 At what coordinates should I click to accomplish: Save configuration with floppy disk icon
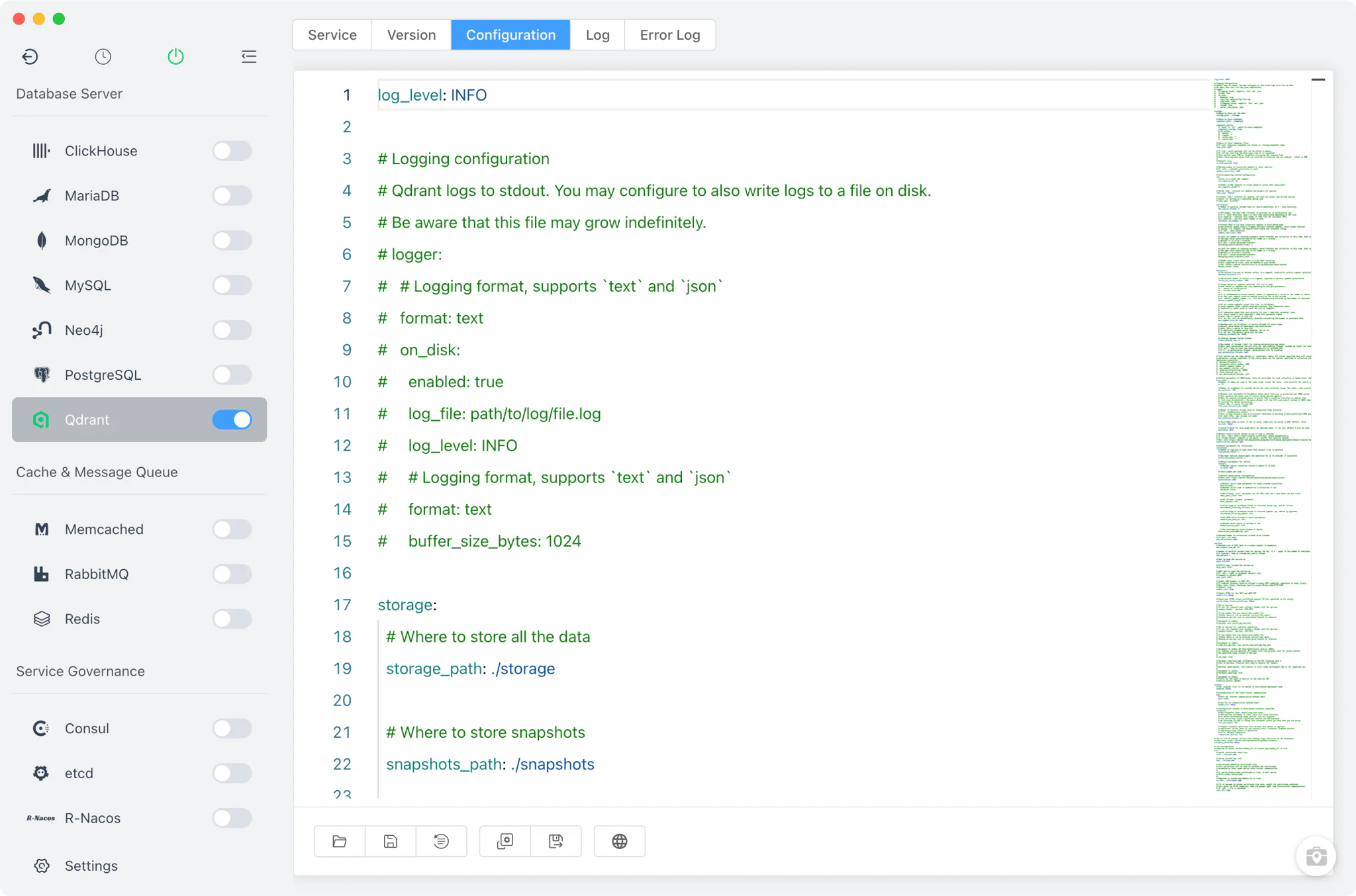(x=391, y=842)
